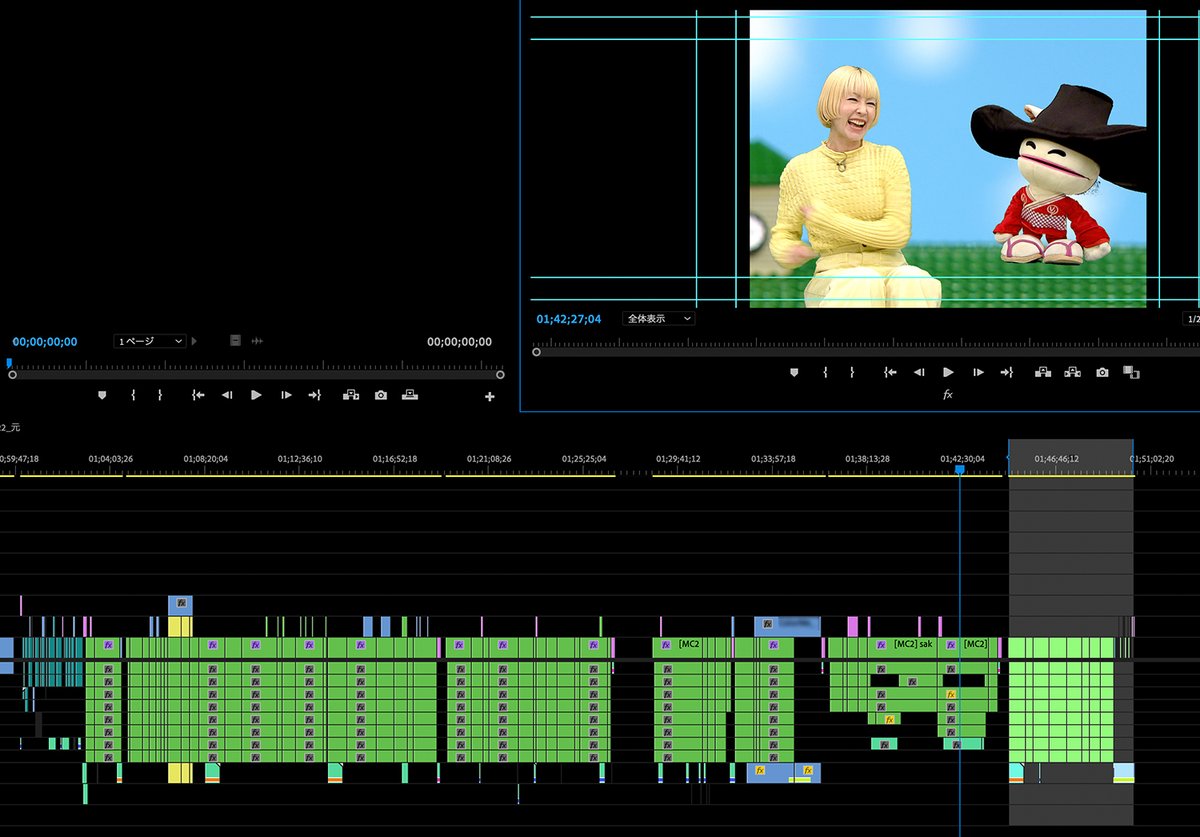Click left handle of Source zoom scroll bar
Viewport: 1200px width, 837px height.
(12, 375)
